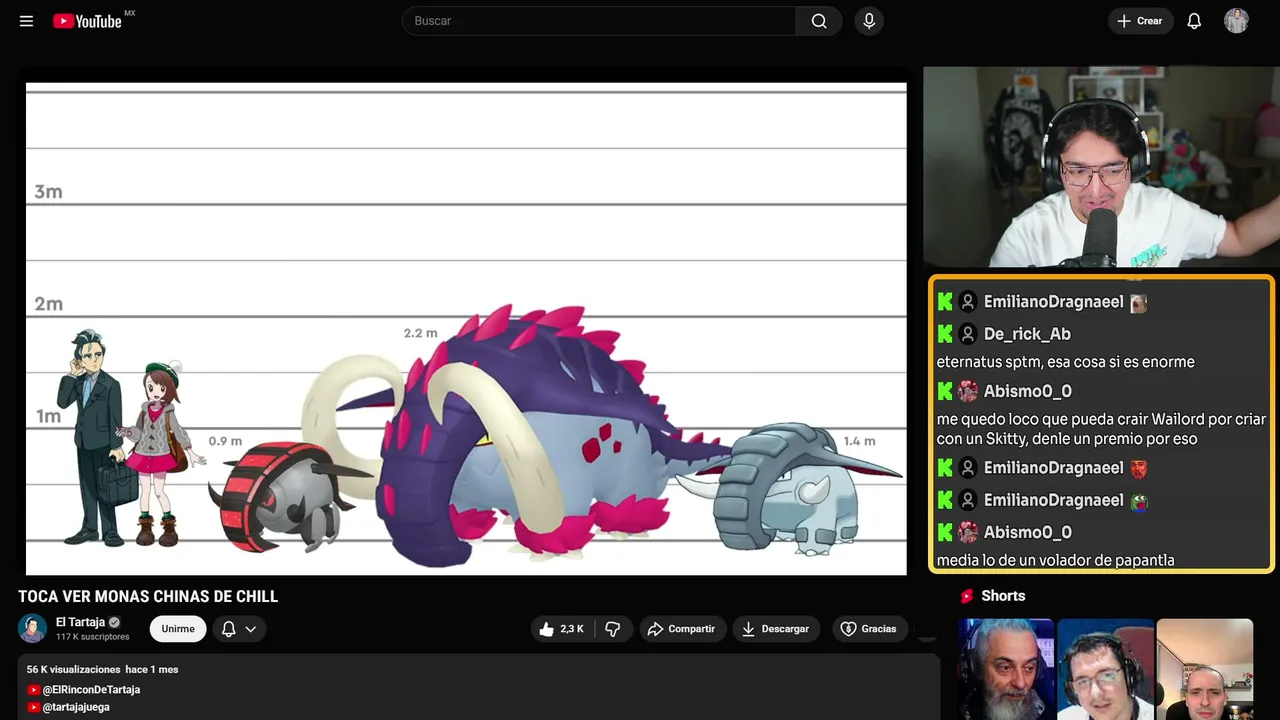Screen dimensions: 1280x720
Task: Send thanks with the Gracias button
Action: click(x=868, y=629)
